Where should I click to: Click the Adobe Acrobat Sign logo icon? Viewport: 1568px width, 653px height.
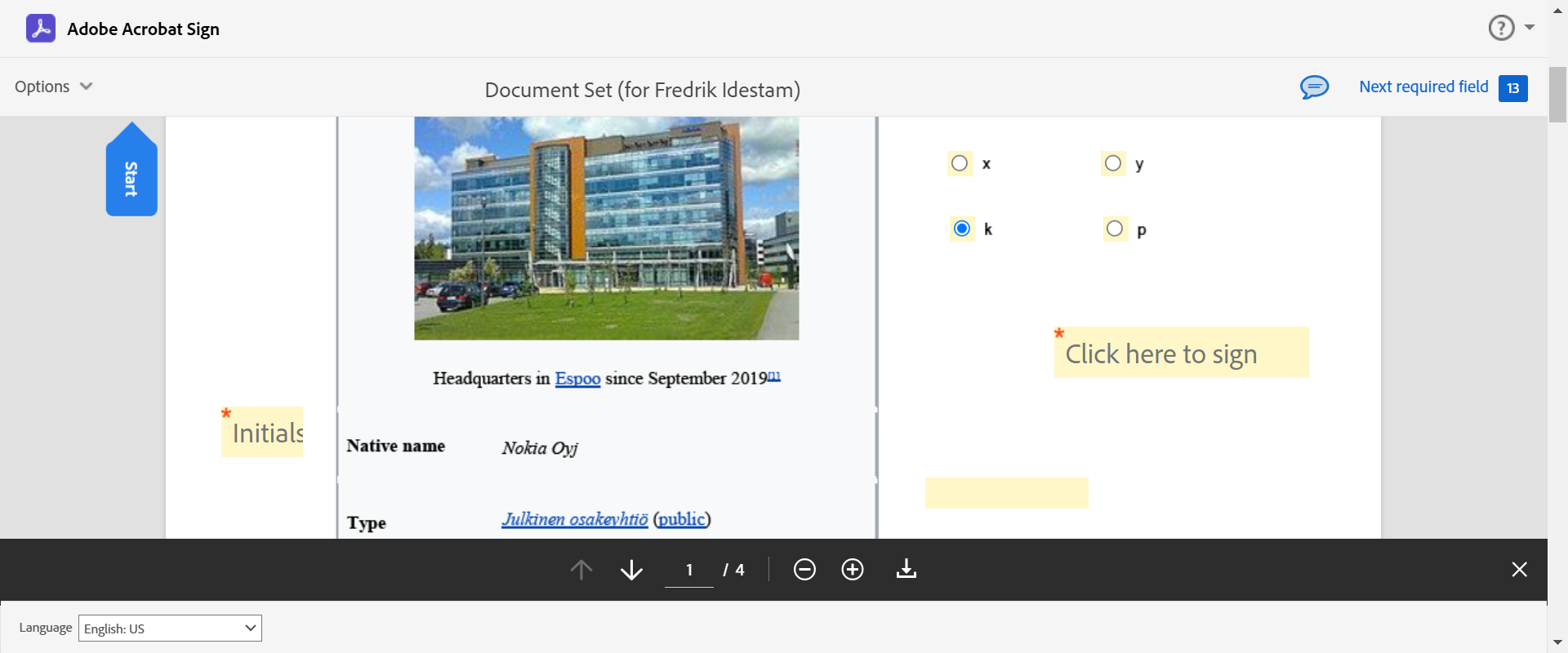(x=41, y=29)
